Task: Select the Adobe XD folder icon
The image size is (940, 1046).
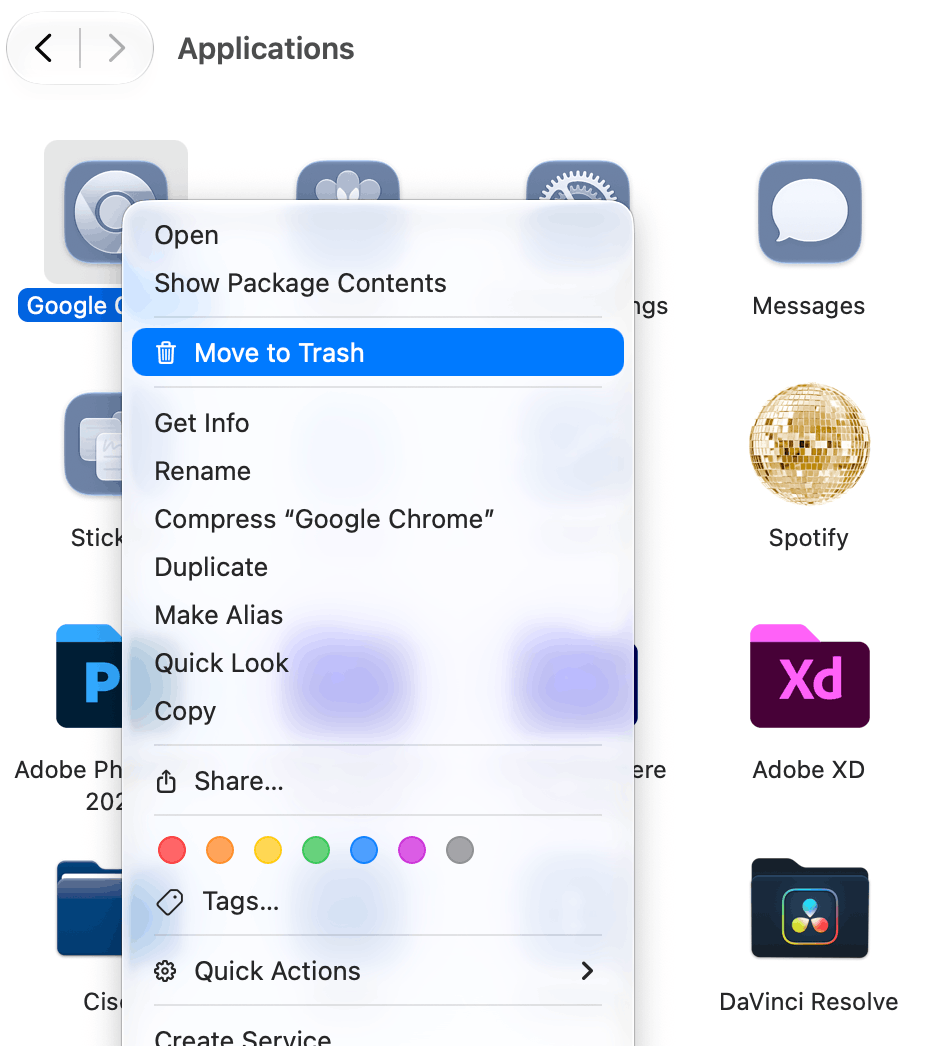Action: click(x=809, y=676)
